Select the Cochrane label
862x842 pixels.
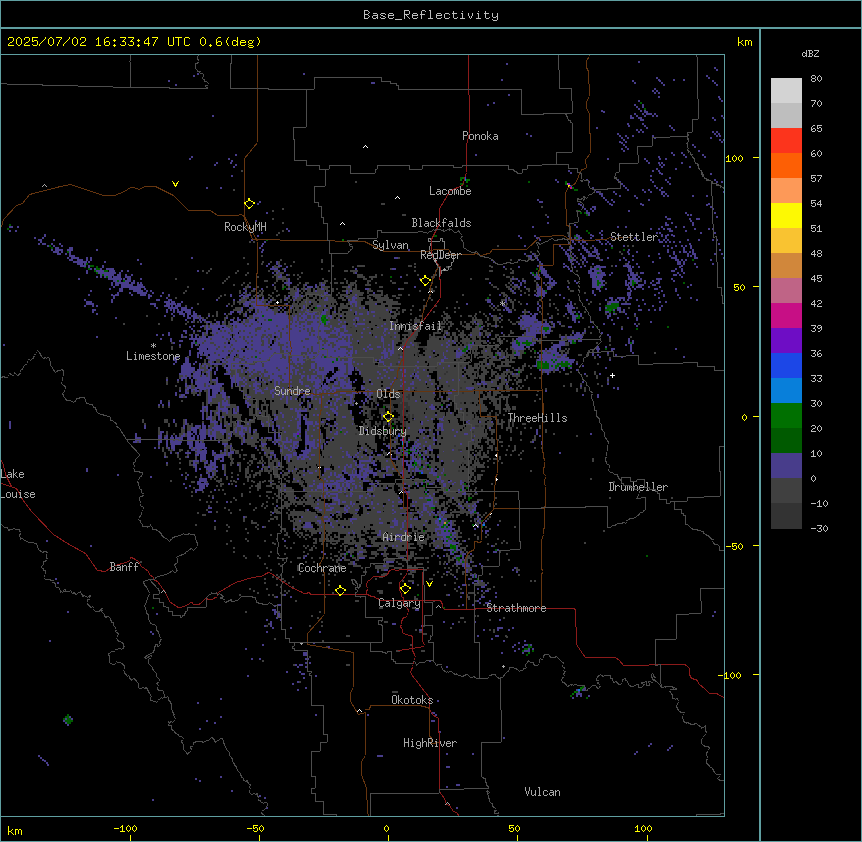point(322,568)
